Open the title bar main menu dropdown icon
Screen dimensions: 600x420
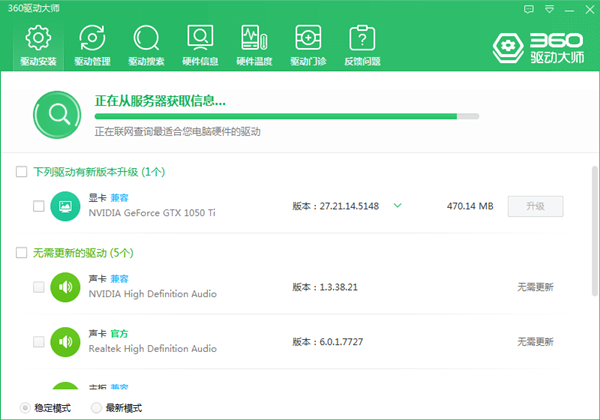pos(547,9)
